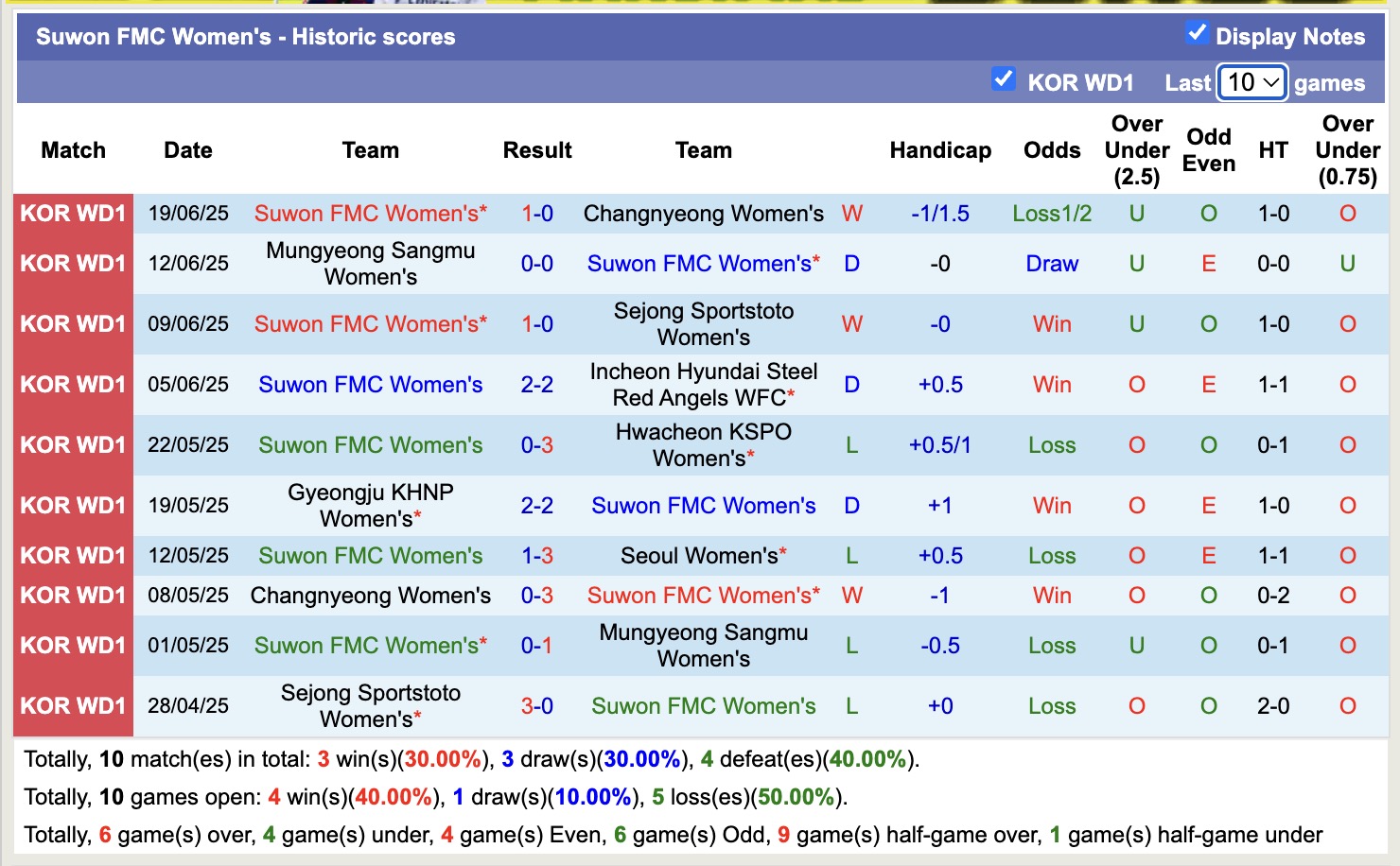Open the last games count dropdown
Screen dimensions: 1400x866
click(x=1251, y=83)
